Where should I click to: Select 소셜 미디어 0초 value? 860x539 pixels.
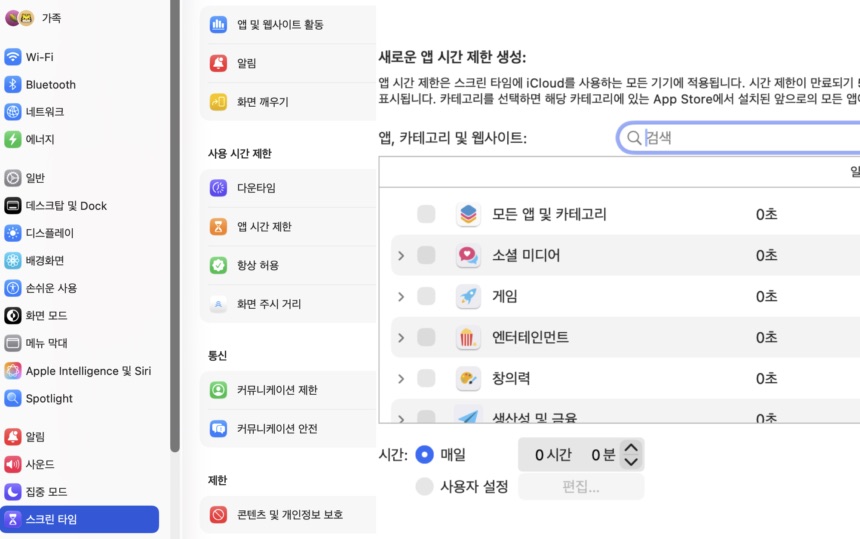pos(766,256)
